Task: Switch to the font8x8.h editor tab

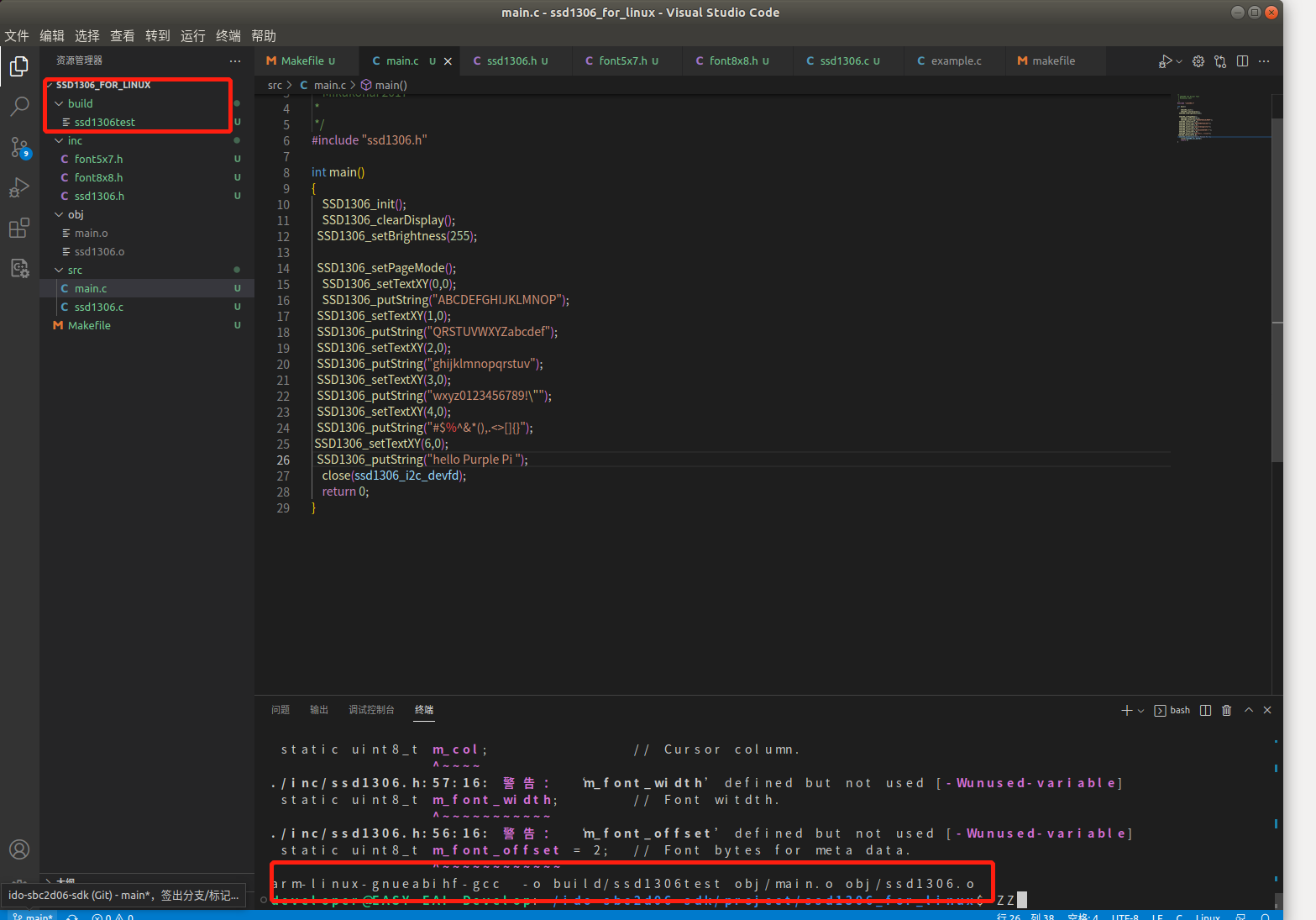Action: pos(738,60)
